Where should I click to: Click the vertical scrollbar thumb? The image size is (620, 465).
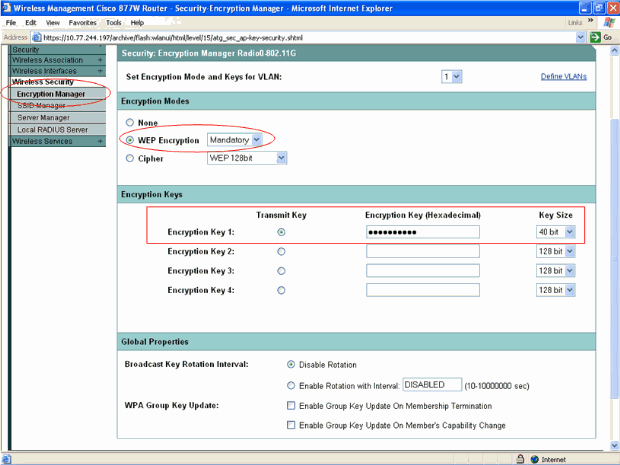614,259
